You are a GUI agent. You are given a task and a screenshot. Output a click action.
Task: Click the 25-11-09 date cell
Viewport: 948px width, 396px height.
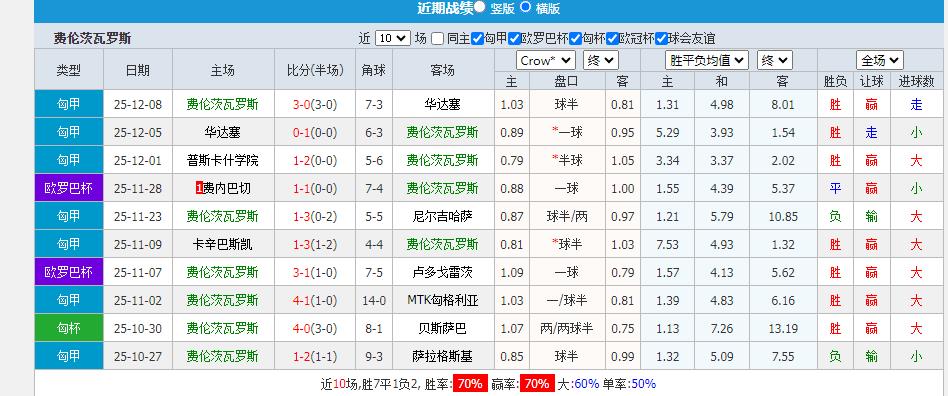click(x=138, y=244)
